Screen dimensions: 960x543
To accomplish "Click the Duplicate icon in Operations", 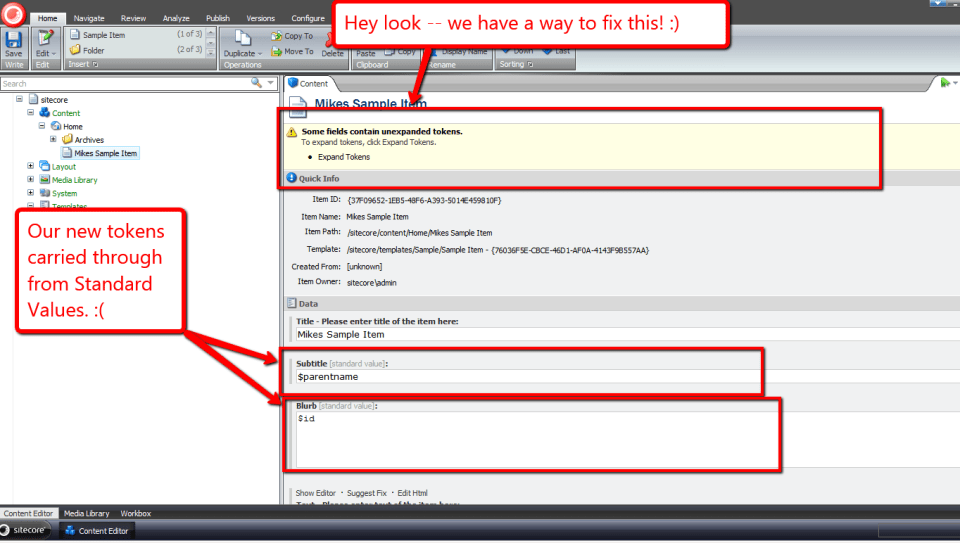I will pyautogui.click(x=241, y=37).
